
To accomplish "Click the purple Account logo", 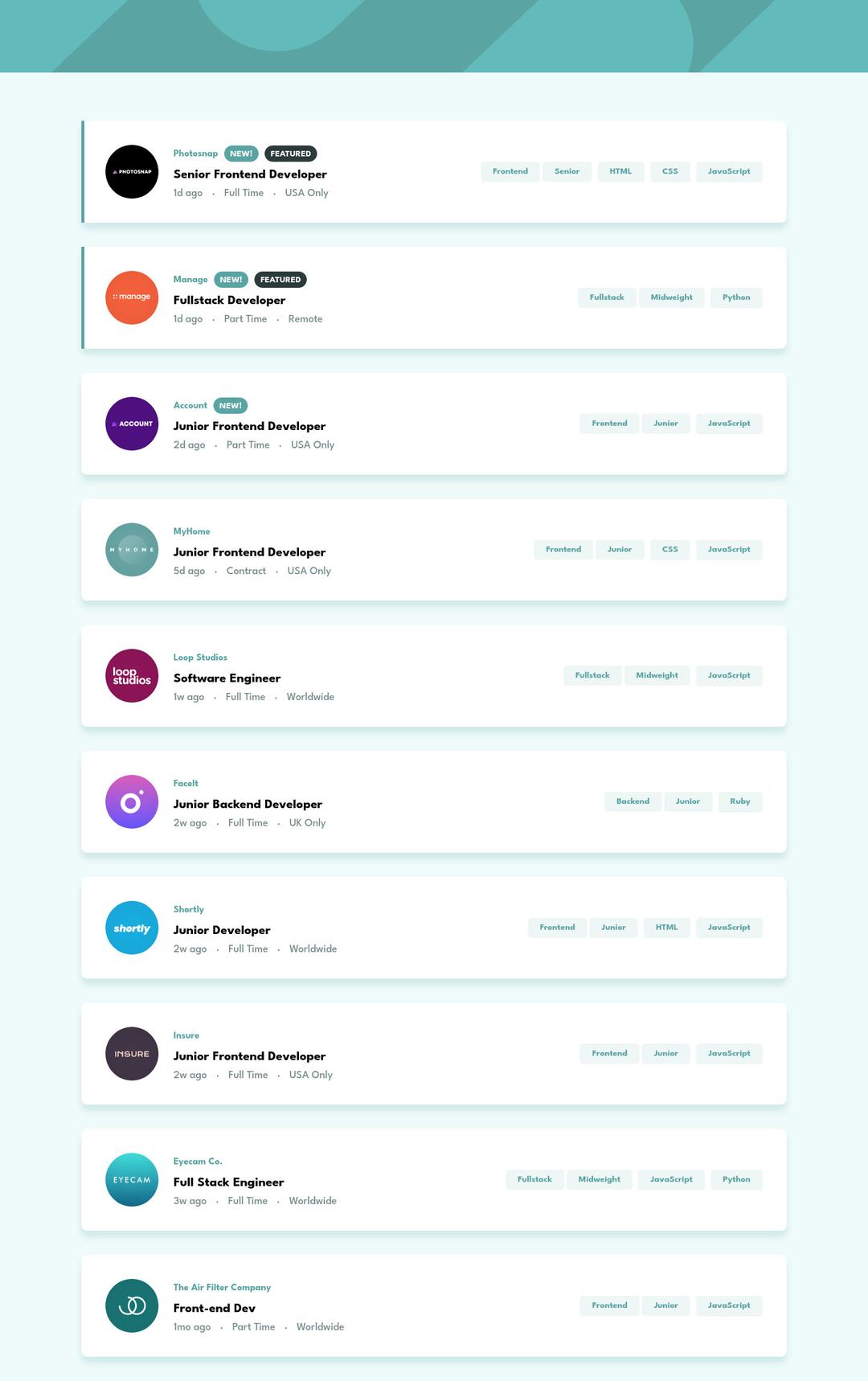I will (x=132, y=424).
